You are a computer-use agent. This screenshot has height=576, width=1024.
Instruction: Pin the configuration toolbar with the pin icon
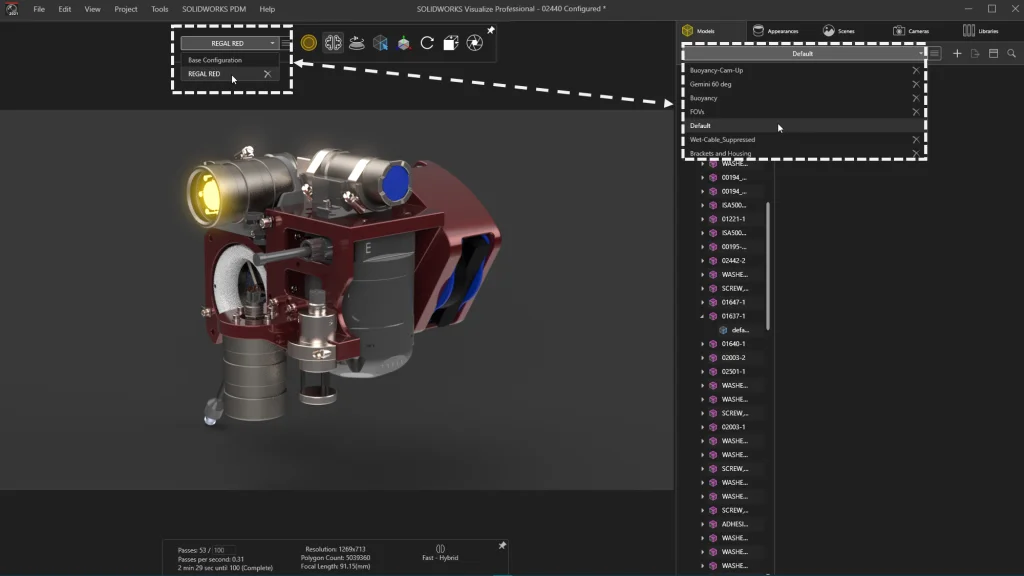point(489,30)
